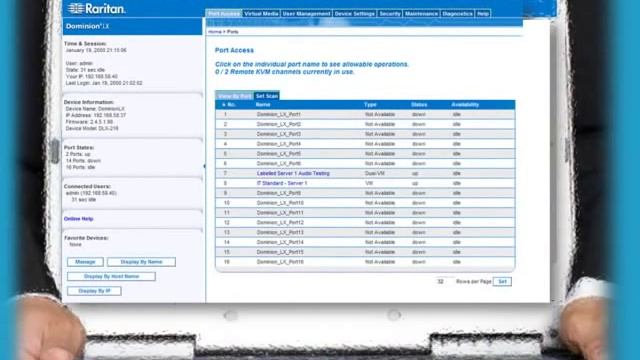The width and height of the screenshot is (640, 360).
Task: Sort the table by Name column
Action: pyautogui.click(x=263, y=105)
